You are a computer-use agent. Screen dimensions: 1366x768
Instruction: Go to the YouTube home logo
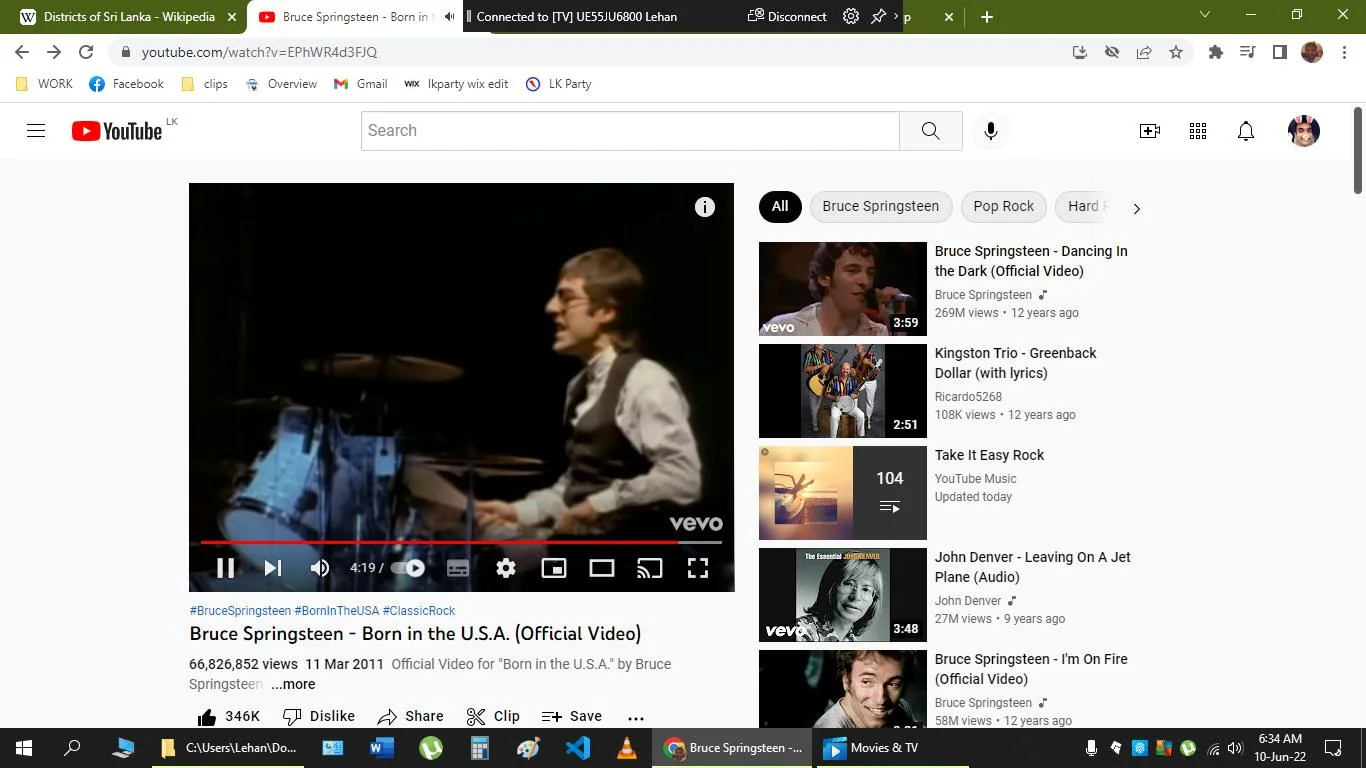[117, 131]
